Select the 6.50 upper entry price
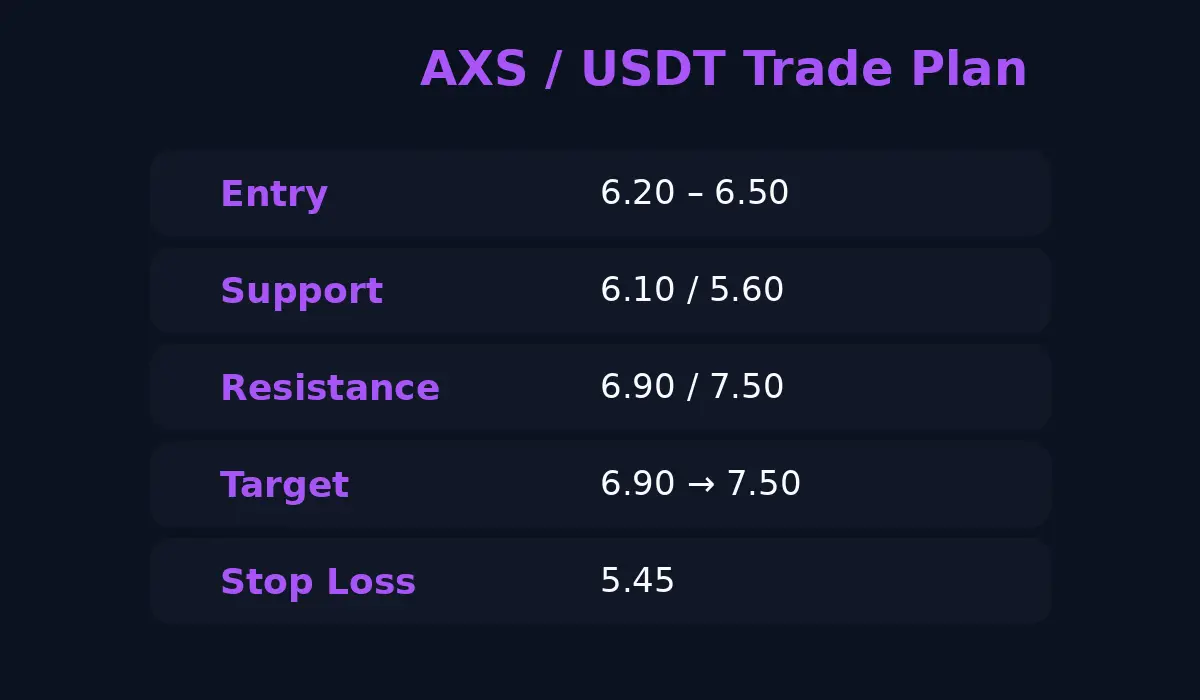This screenshot has width=1200, height=700. pos(752,193)
